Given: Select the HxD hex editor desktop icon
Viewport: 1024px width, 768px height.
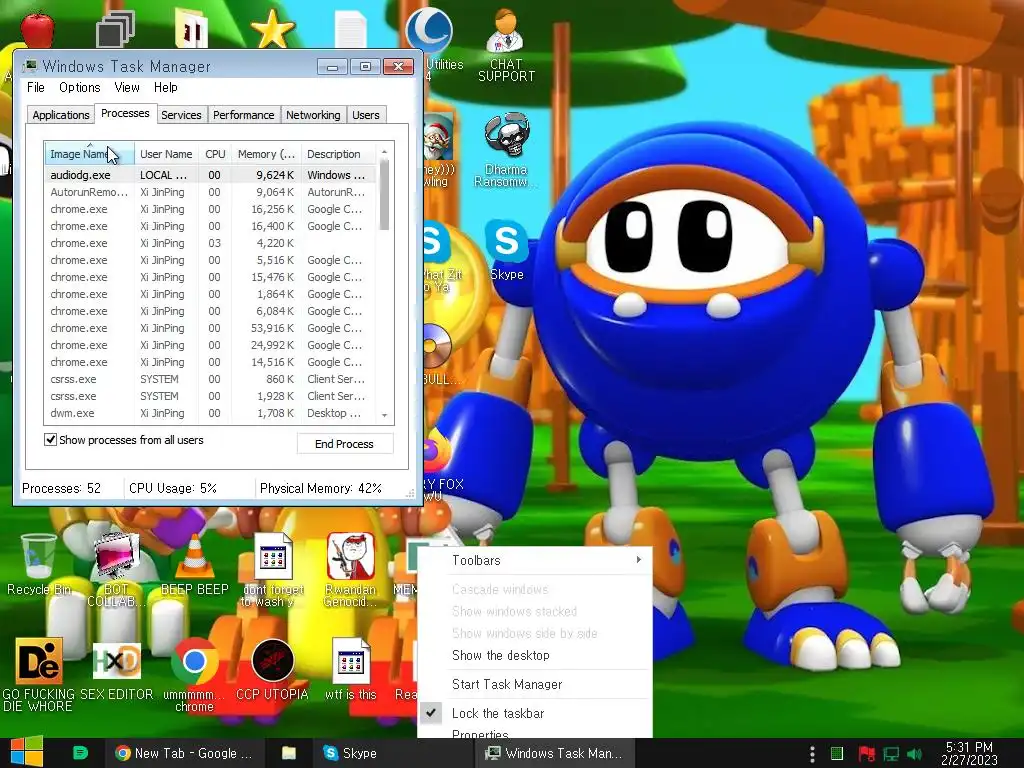Looking at the screenshot, I should point(116,669).
